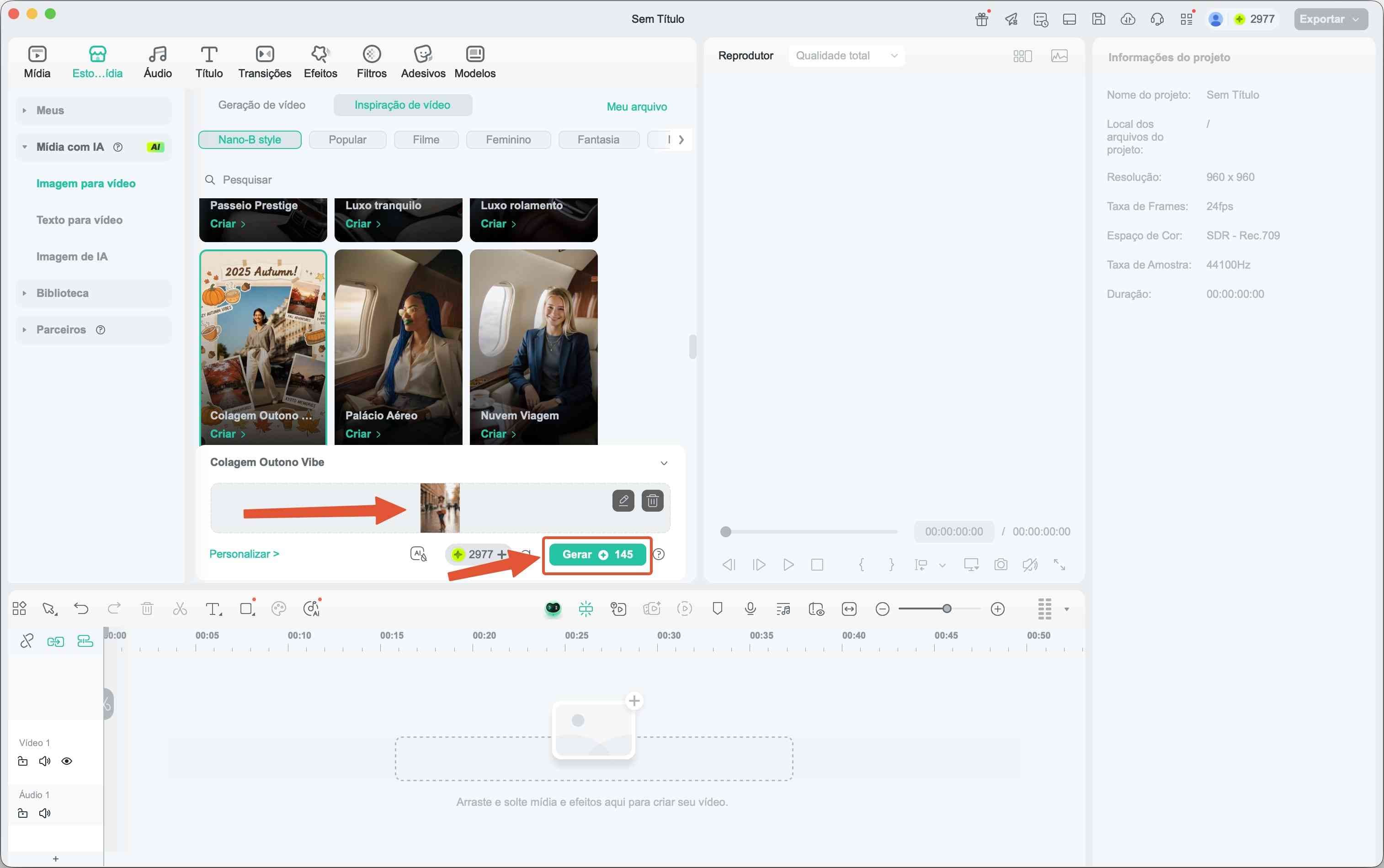Open the Adesivos stickers panel

pos(423,61)
